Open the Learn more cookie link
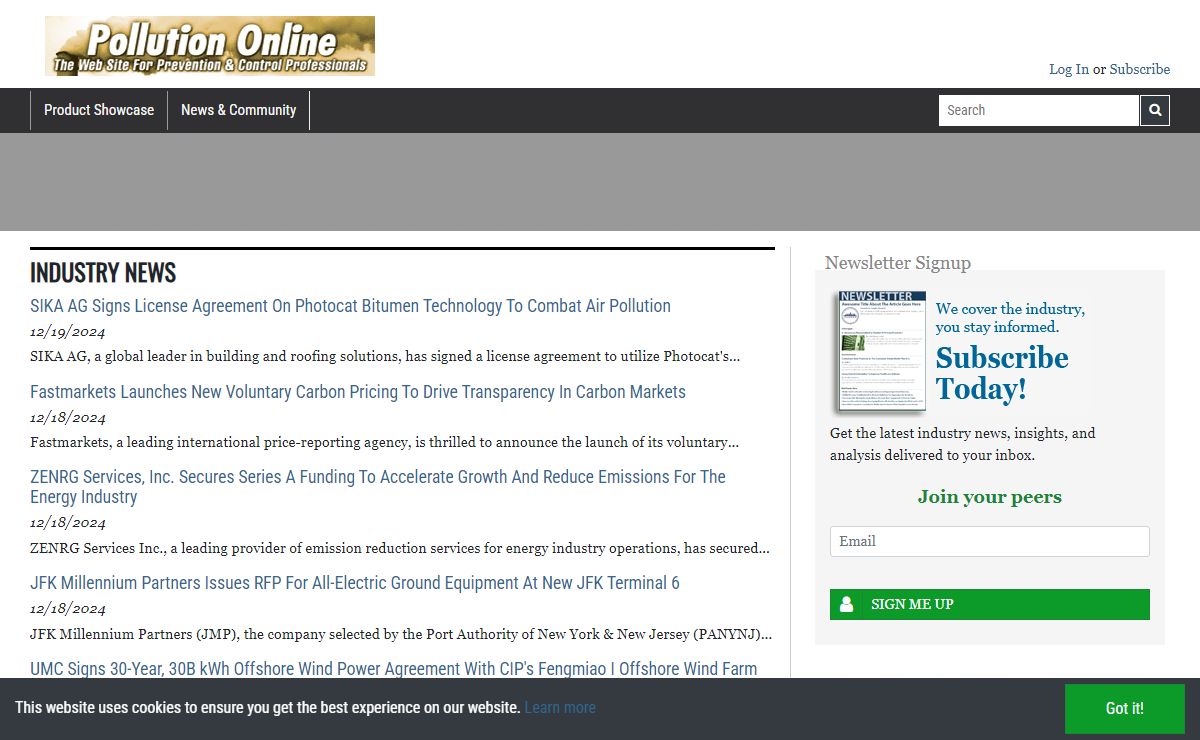 560,707
